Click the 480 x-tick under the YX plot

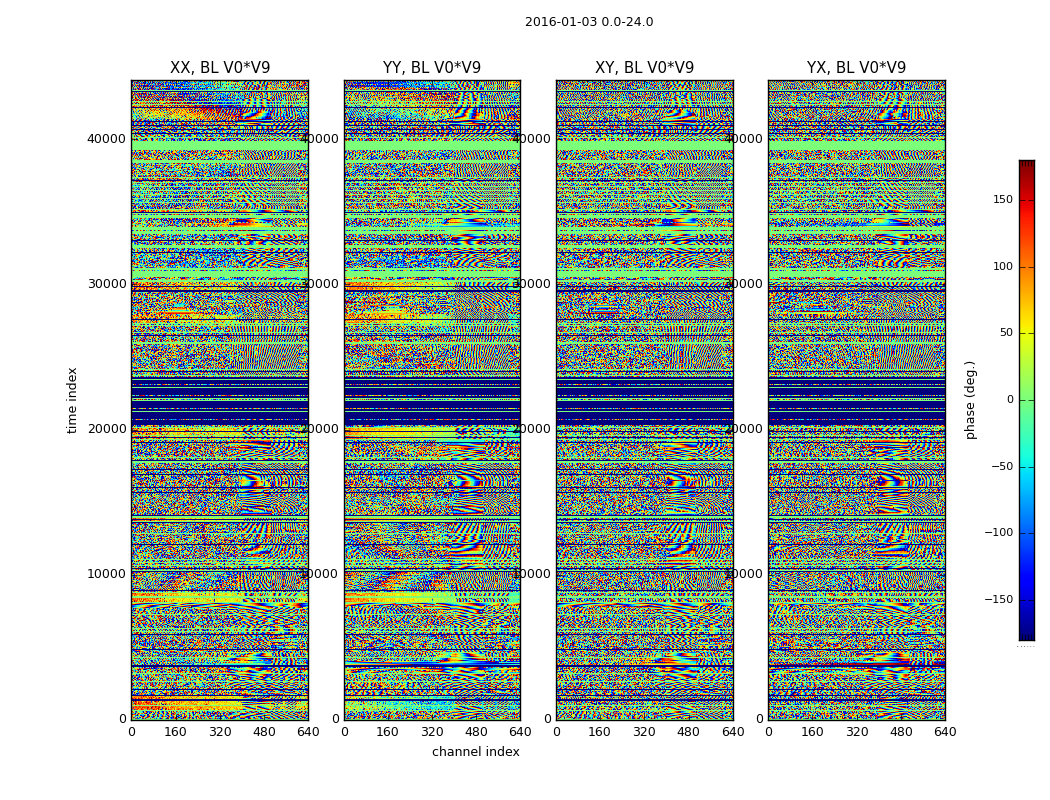tap(901, 732)
